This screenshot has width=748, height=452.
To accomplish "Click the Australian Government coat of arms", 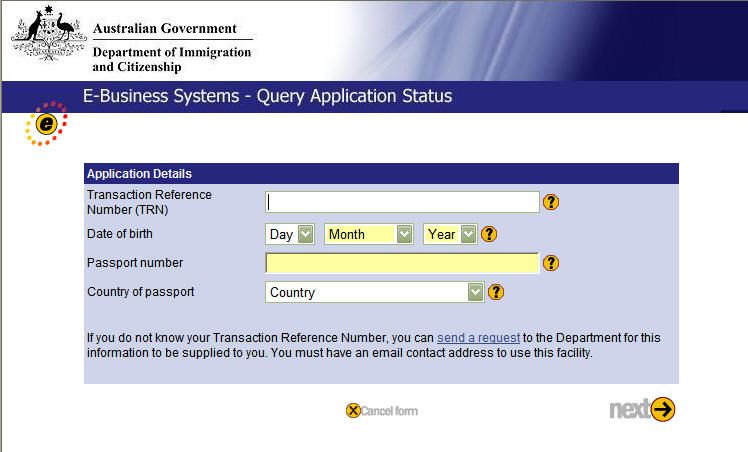I will pos(49,33).
